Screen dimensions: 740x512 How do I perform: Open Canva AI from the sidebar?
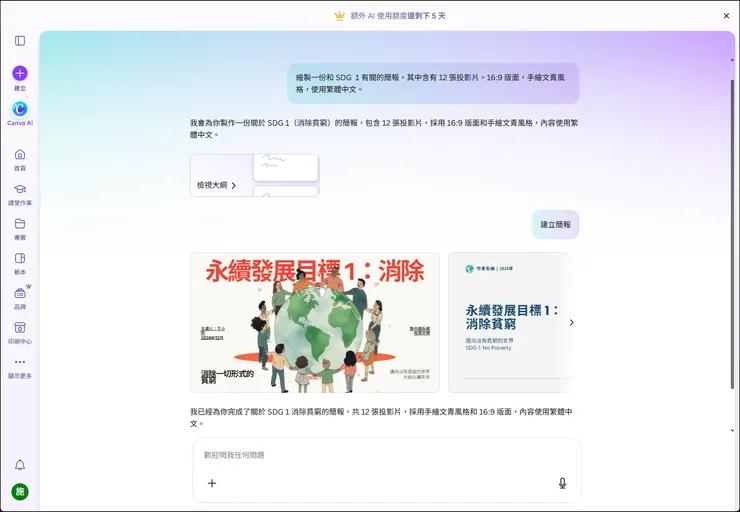(x=20, y=109)
